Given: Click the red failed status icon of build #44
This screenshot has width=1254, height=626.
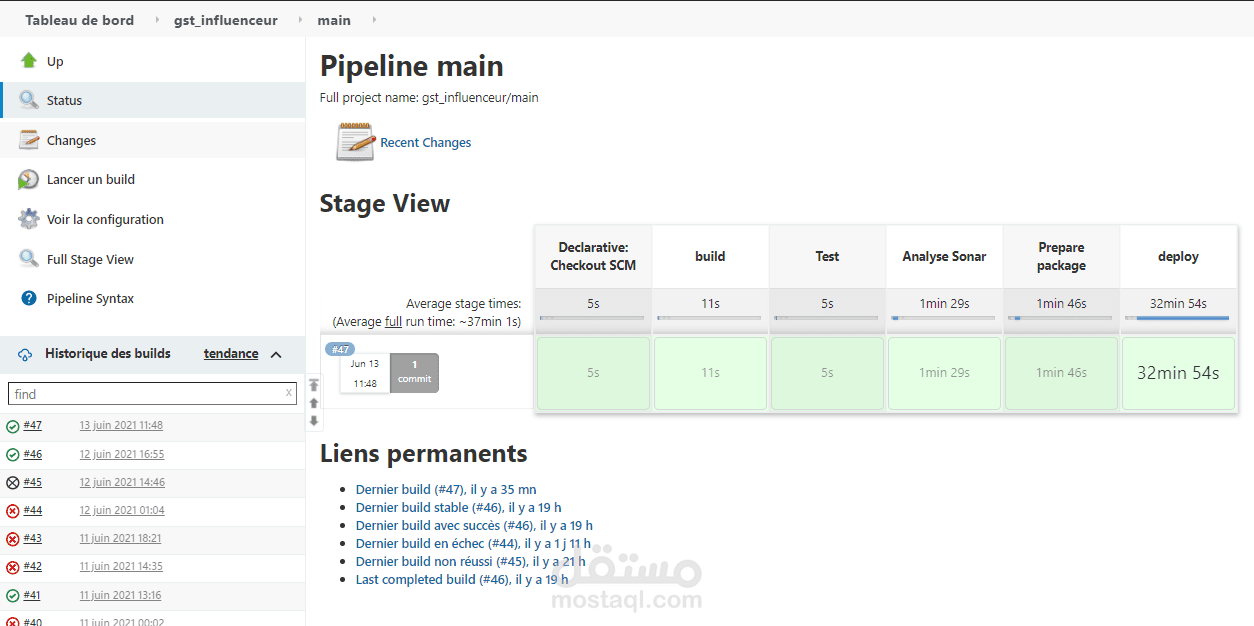Looking at the screenshot, I should (x=13, y=511).
